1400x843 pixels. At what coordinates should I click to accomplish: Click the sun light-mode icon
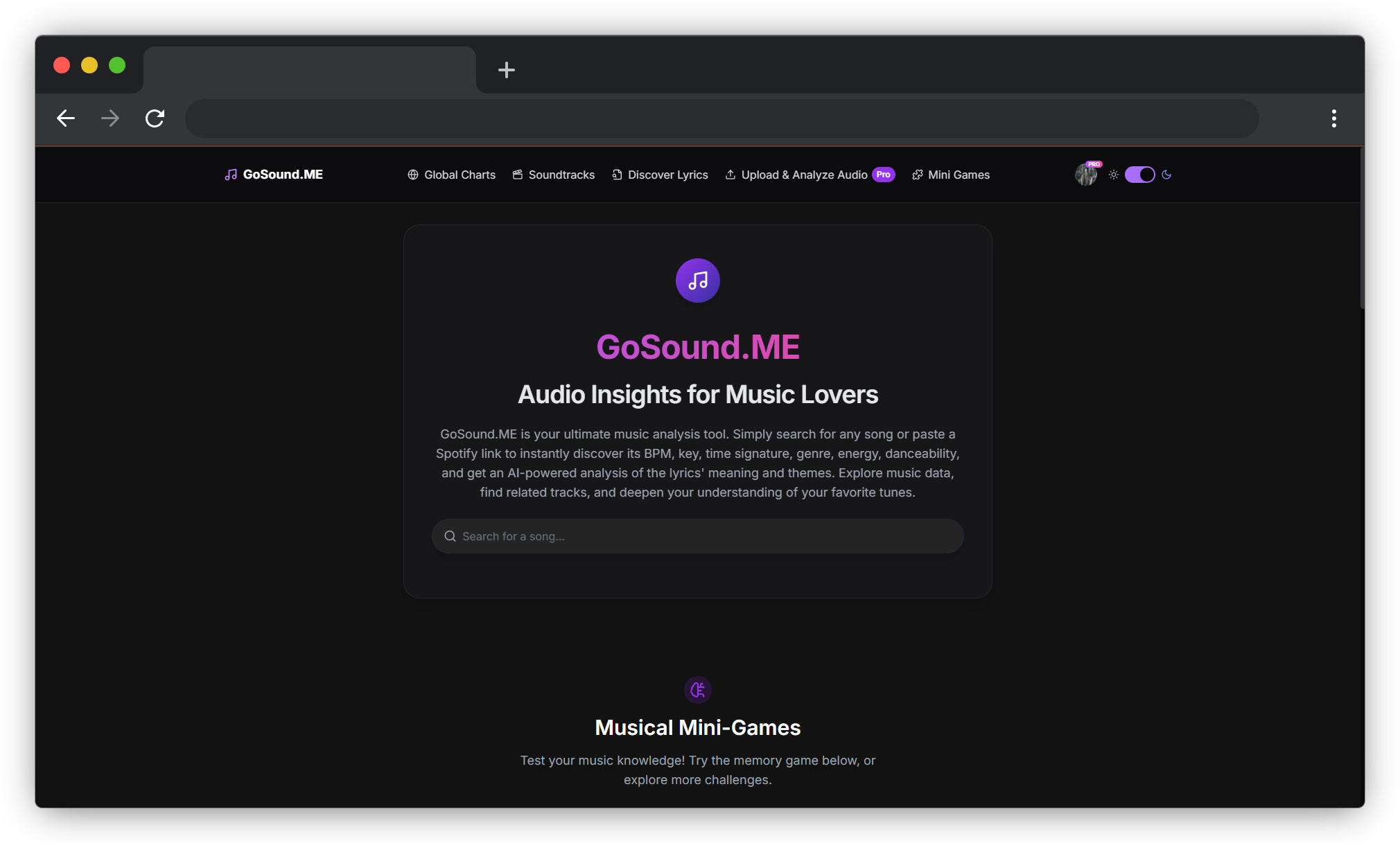coord(1113,175)
